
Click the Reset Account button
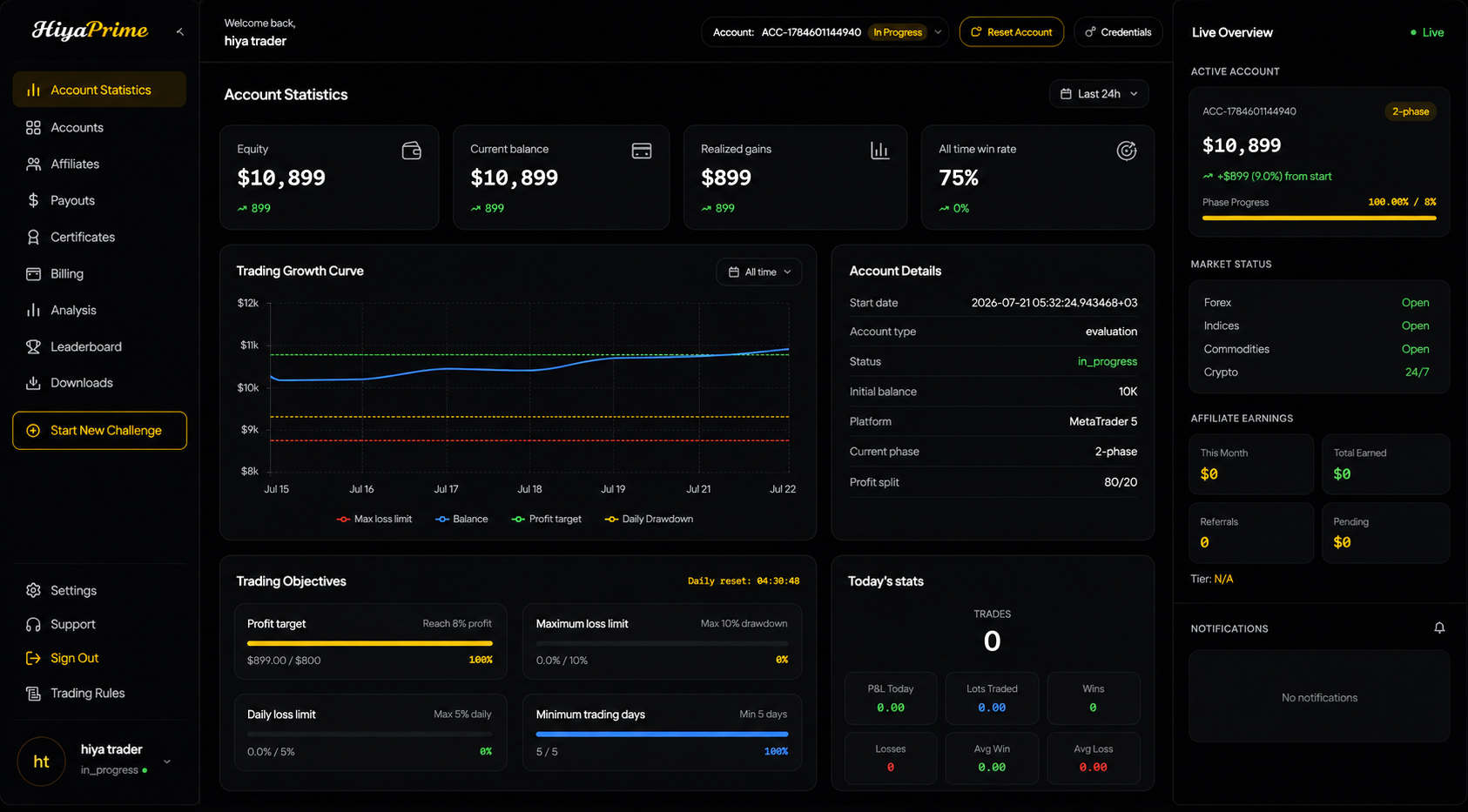point(1011,32)
